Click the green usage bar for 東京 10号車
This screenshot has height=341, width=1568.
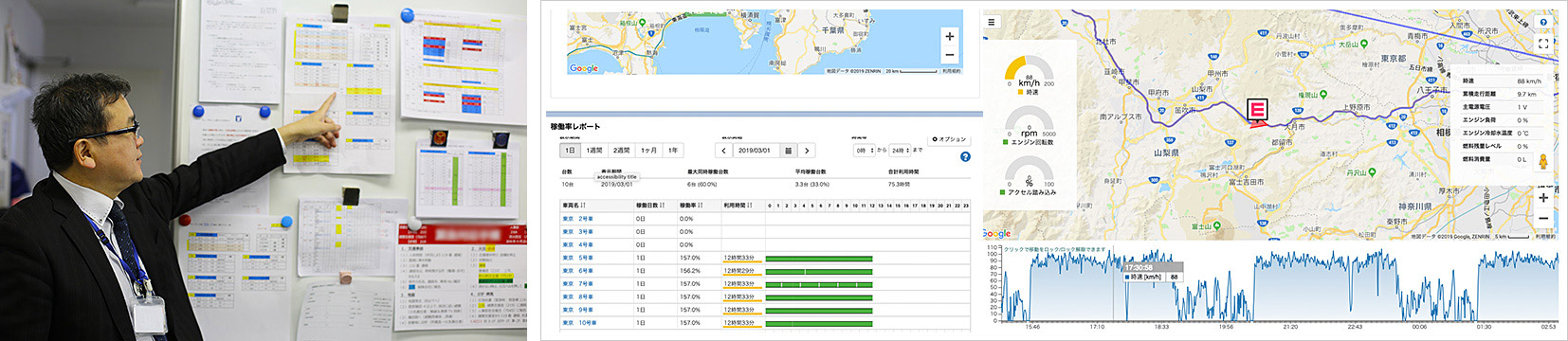click(818, 323)
